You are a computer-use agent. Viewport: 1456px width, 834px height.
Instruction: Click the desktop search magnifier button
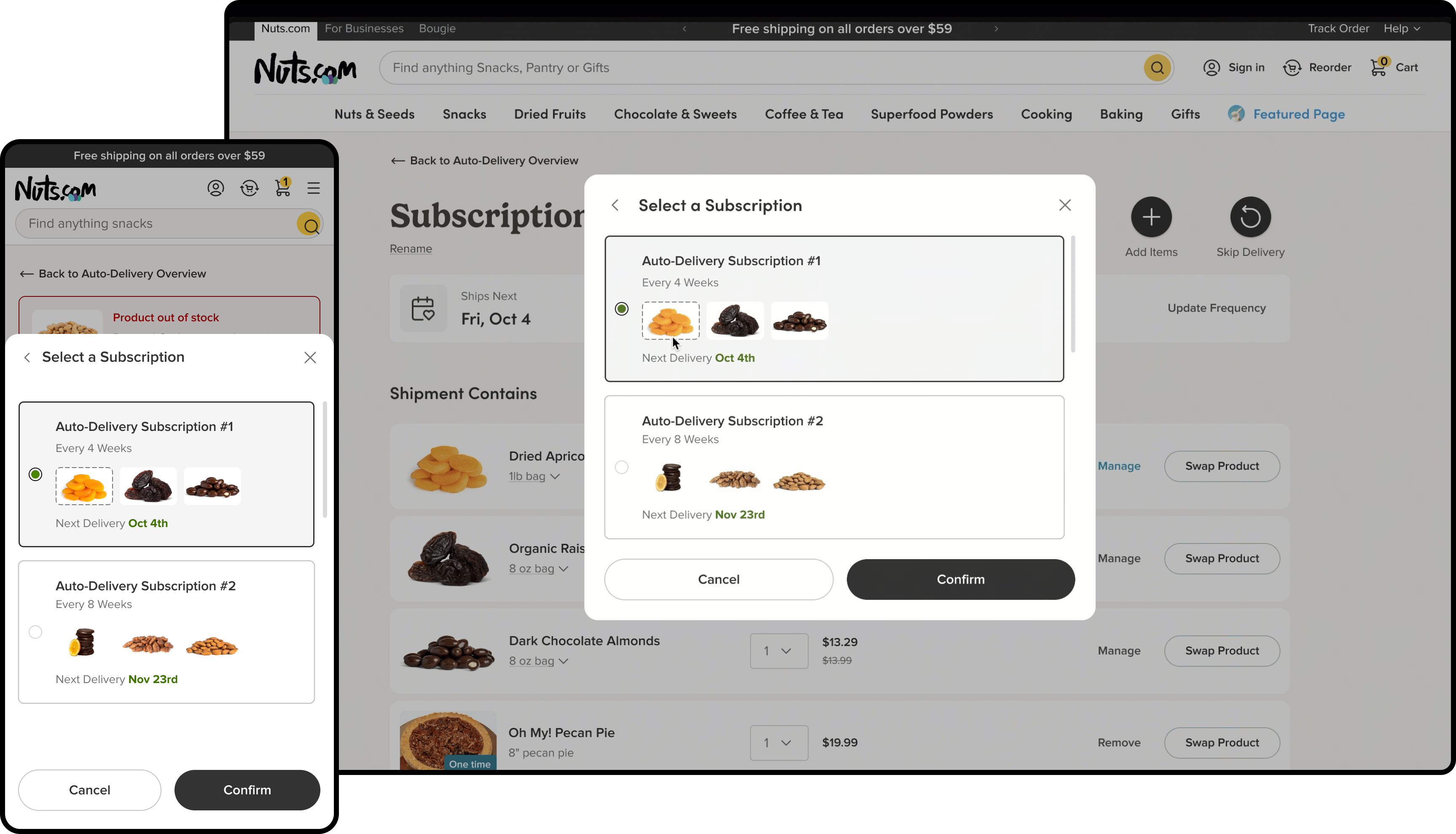pyautogui.click(x=1157, y=67)
